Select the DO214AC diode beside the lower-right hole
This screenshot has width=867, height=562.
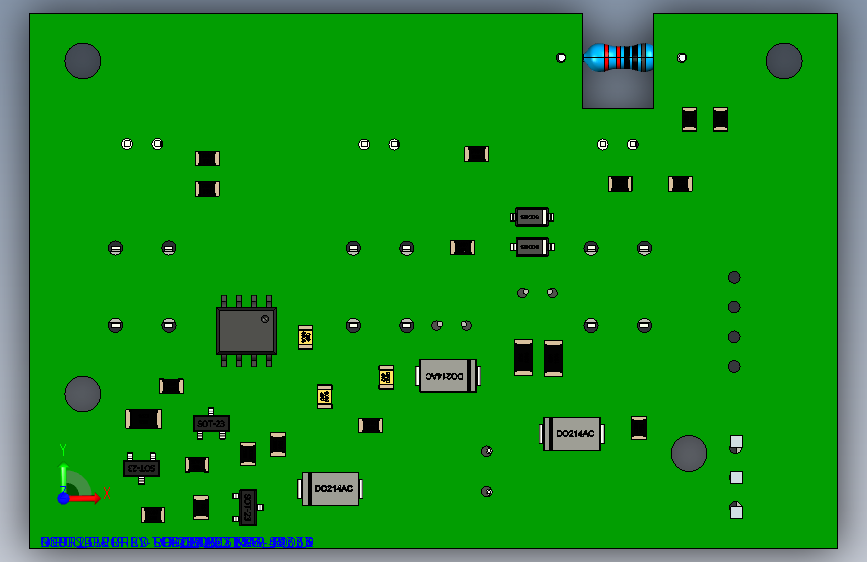coord(572,434)
